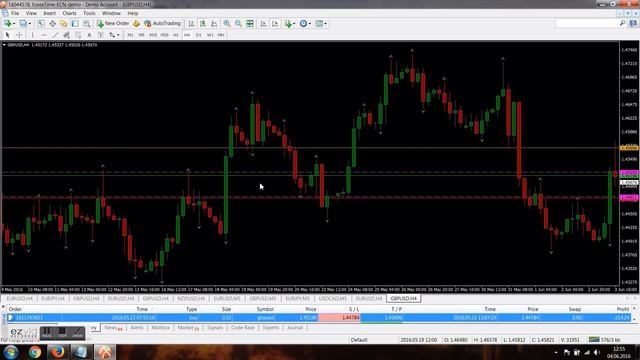Select the S/L value 1.44784 cell
This screenshot has width=640, height=360.
click(x=340, y=318)
